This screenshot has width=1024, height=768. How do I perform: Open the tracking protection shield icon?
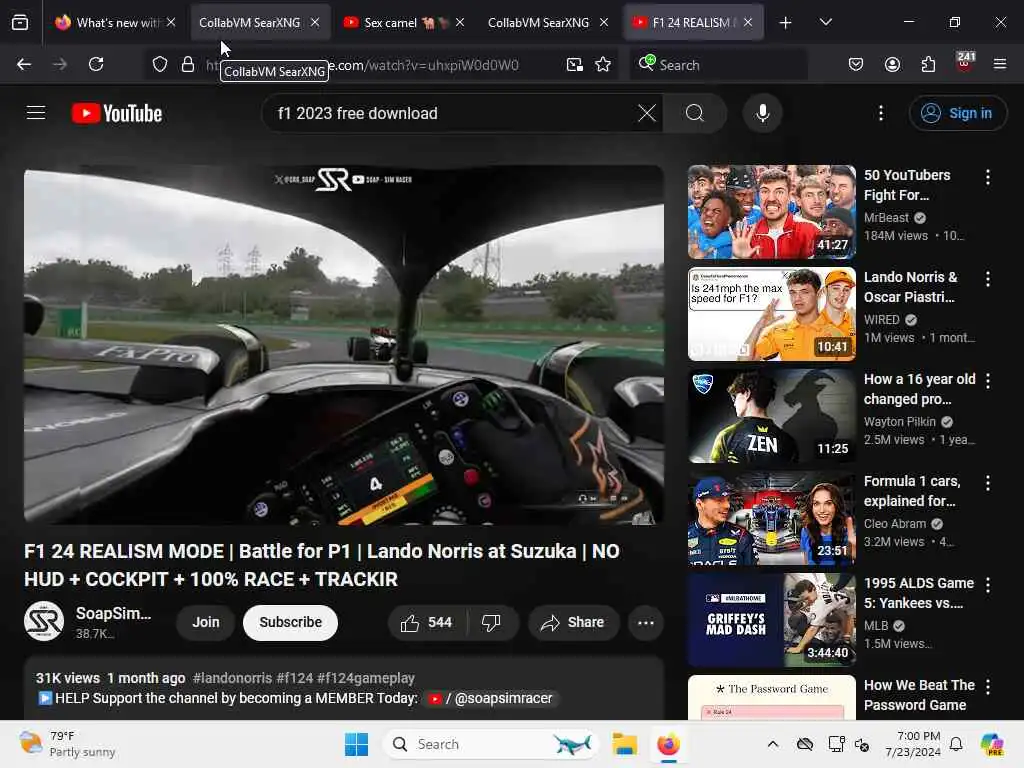(160, 64)
